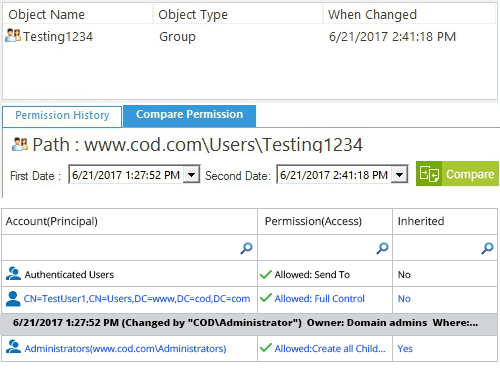This screenshot has height=390, width=500.
Task: Click the search icon in Inherited filter
Action: click(x=487, y=248)
